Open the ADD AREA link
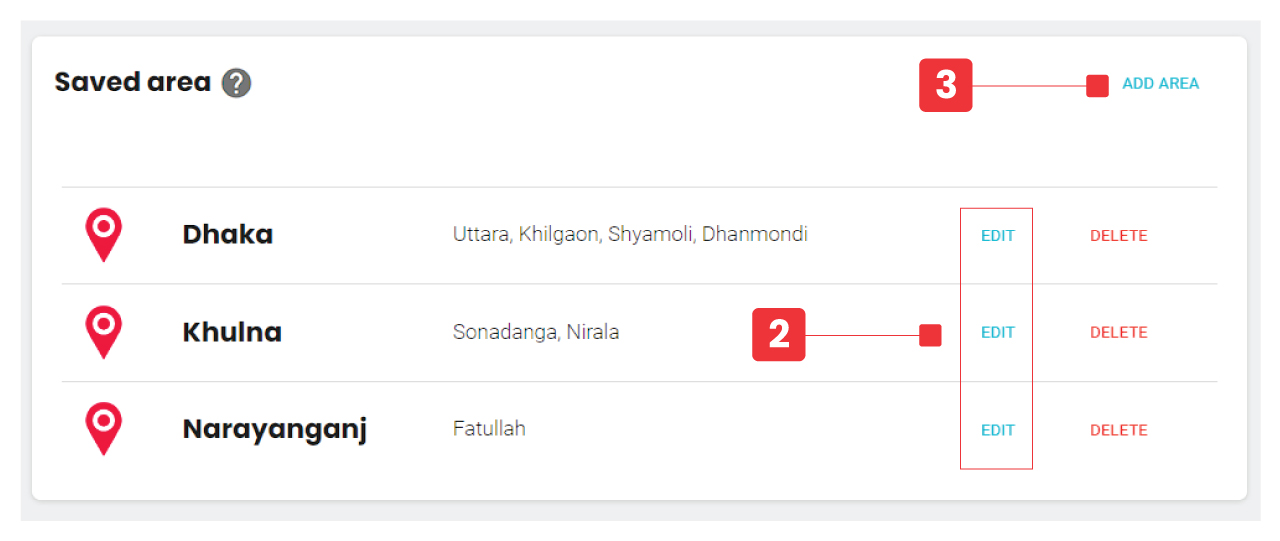 pos(1160,84)
